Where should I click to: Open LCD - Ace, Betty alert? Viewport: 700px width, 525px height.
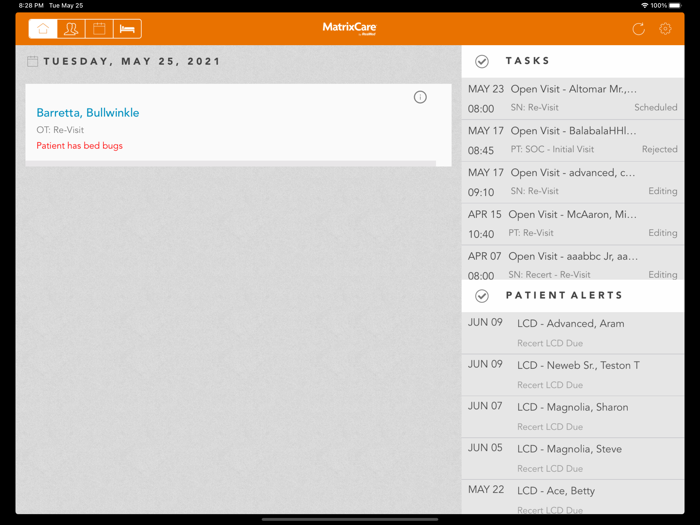click(x=573, y=497)
